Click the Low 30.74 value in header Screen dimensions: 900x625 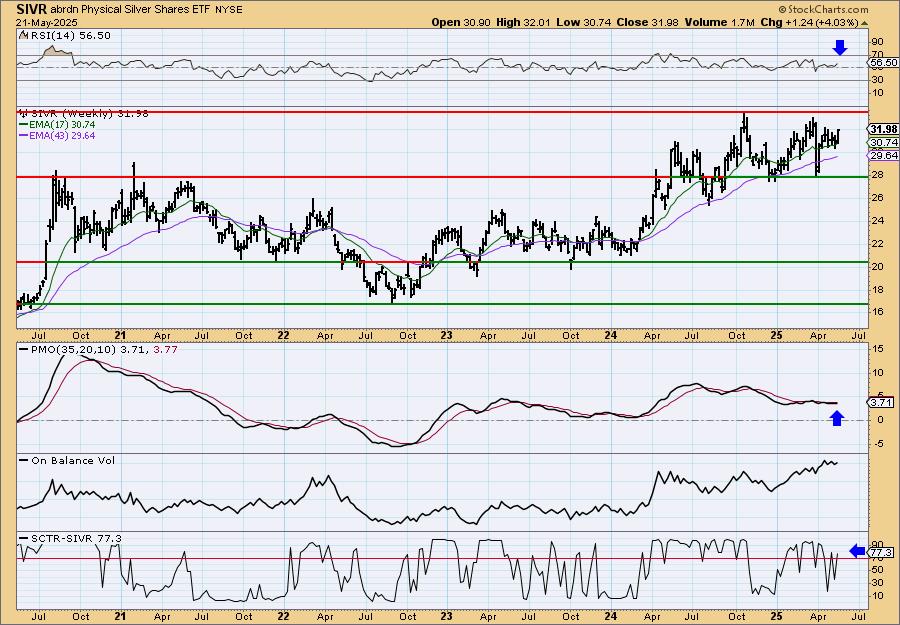tap(584, 22)
